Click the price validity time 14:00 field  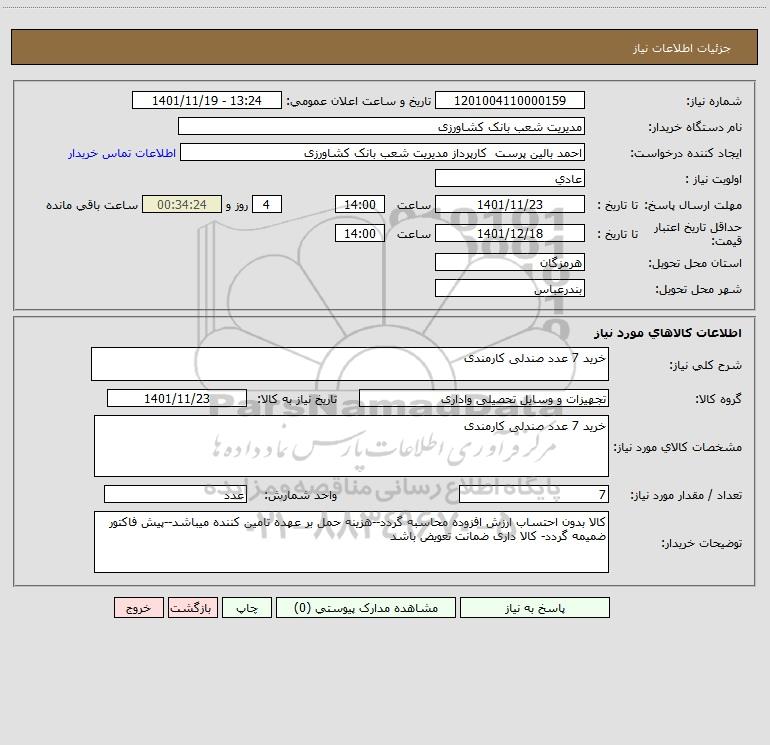point(359,233)
